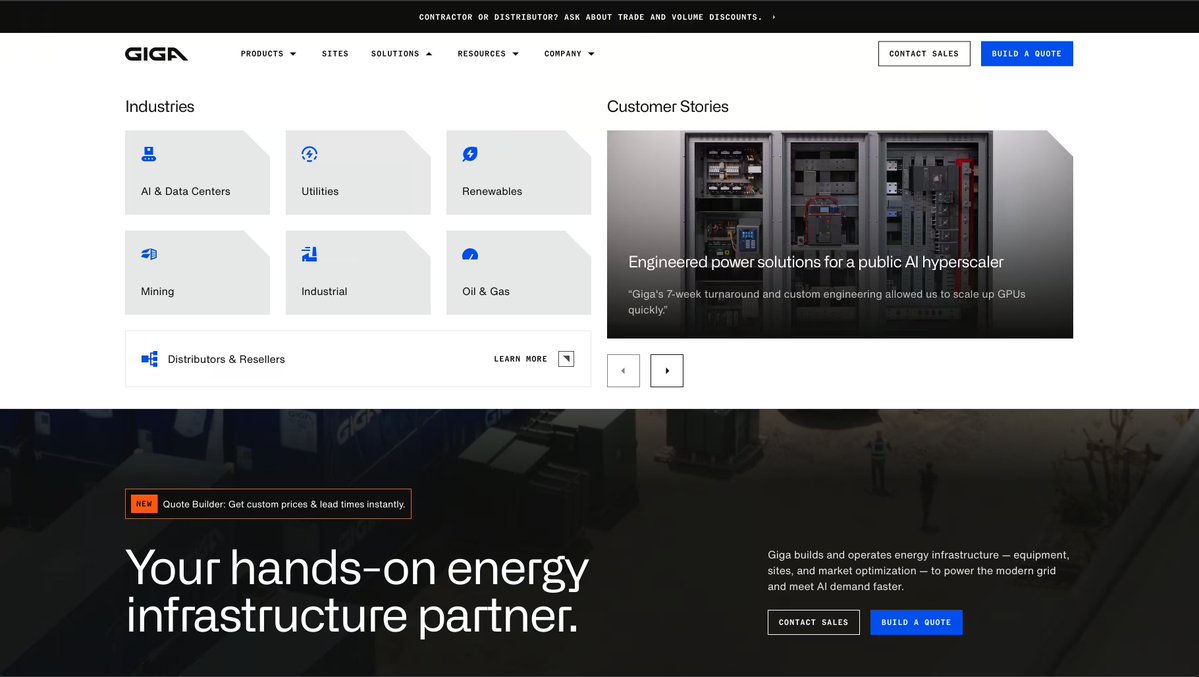Viewport: 1199px width, 677px height.
Task: Open the Products menu label
Action: click(262, 54)
